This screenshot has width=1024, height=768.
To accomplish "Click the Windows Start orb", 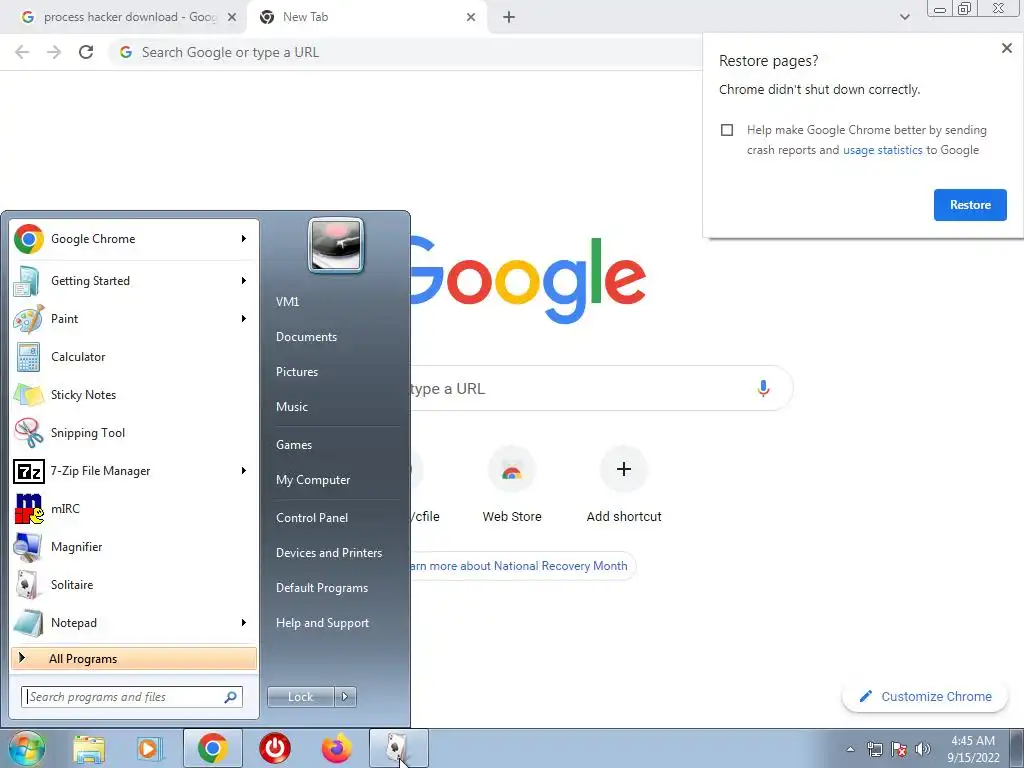I will [26, 748].
